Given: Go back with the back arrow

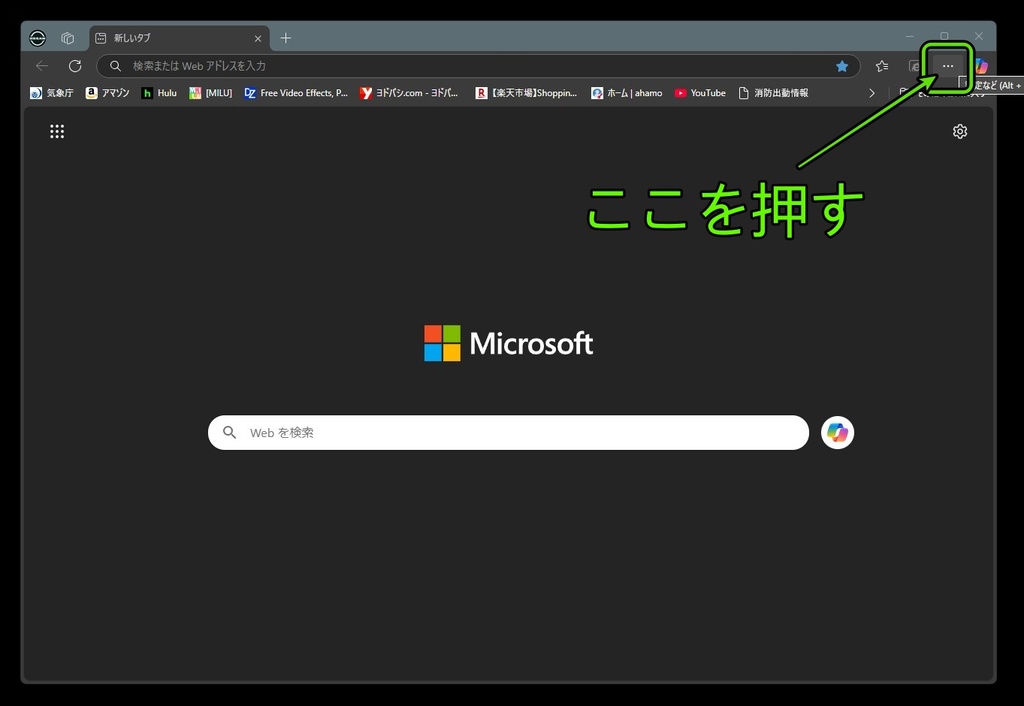Looking at the screenshot, I should point(42,66).
